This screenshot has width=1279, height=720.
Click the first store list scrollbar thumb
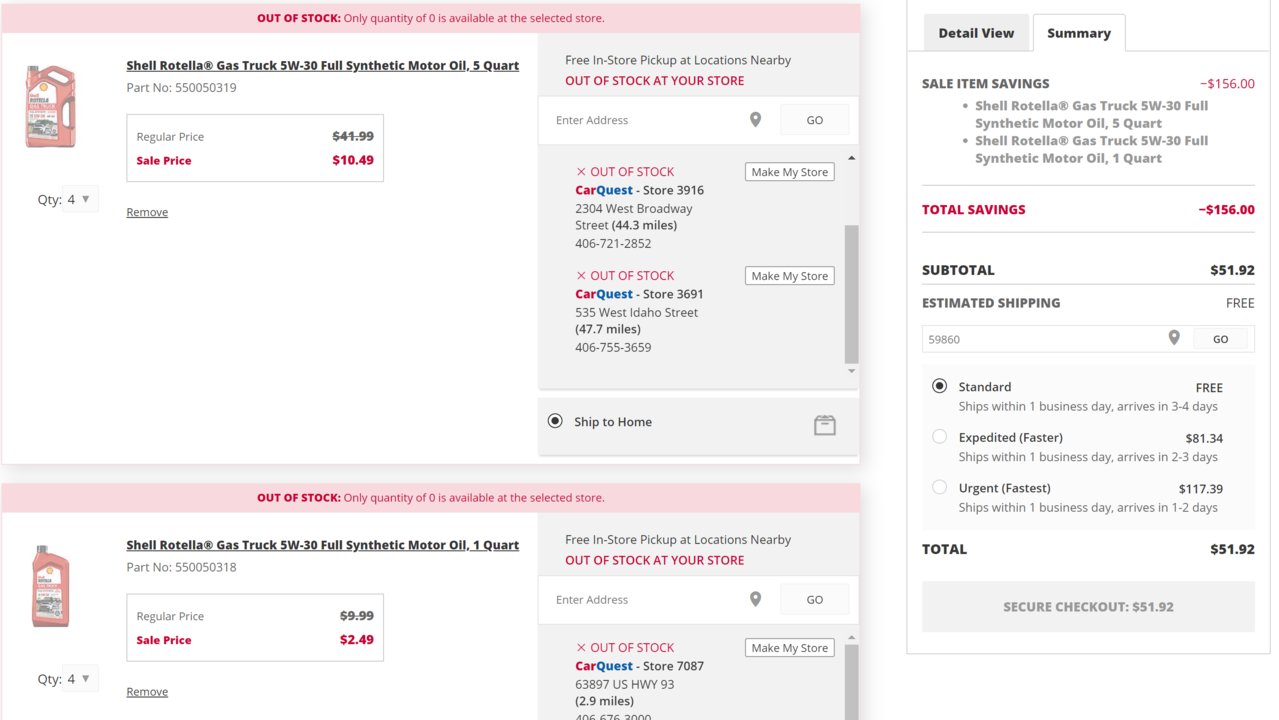tap(852, 294)
